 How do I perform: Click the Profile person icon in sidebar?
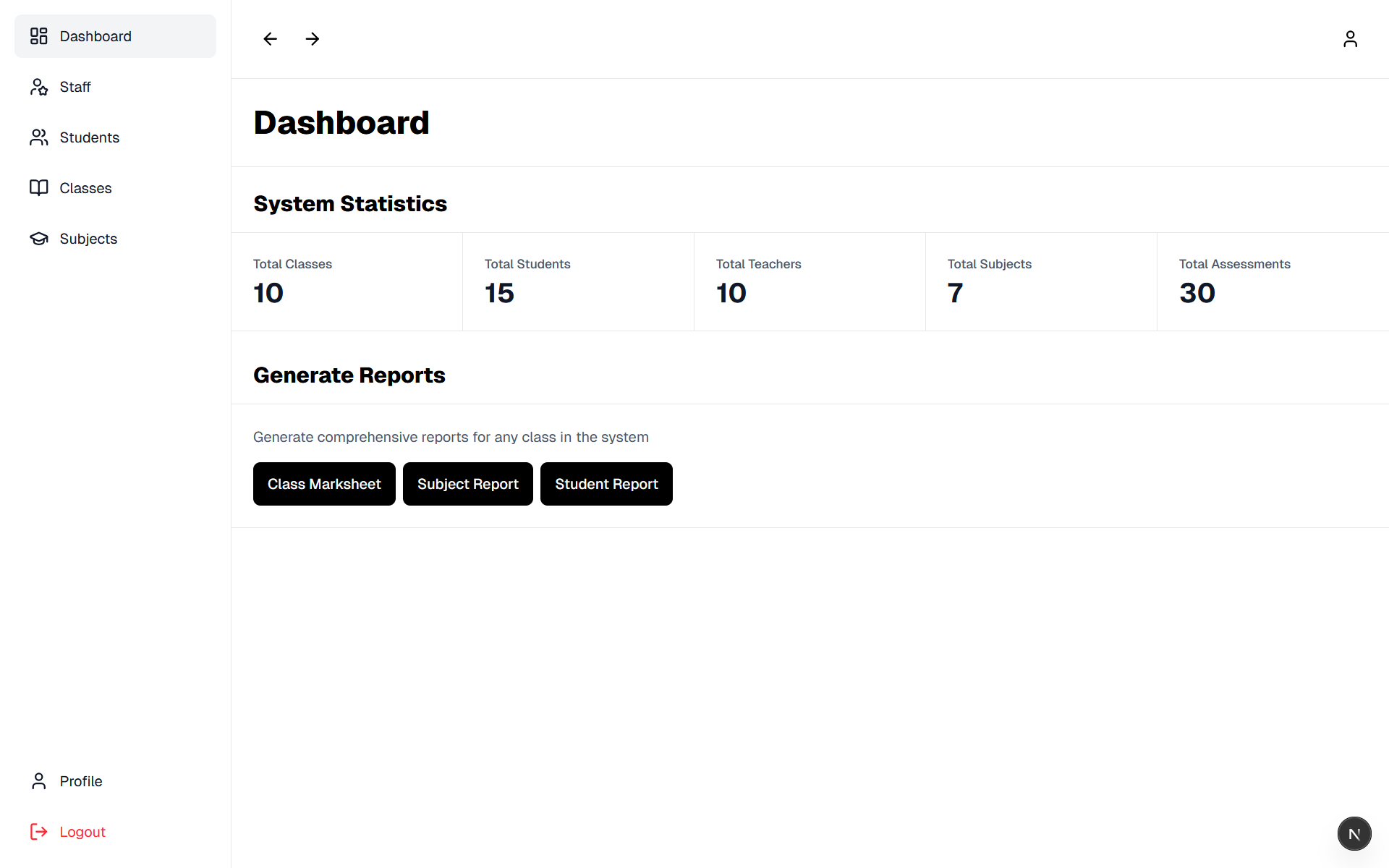pos(39,781)
